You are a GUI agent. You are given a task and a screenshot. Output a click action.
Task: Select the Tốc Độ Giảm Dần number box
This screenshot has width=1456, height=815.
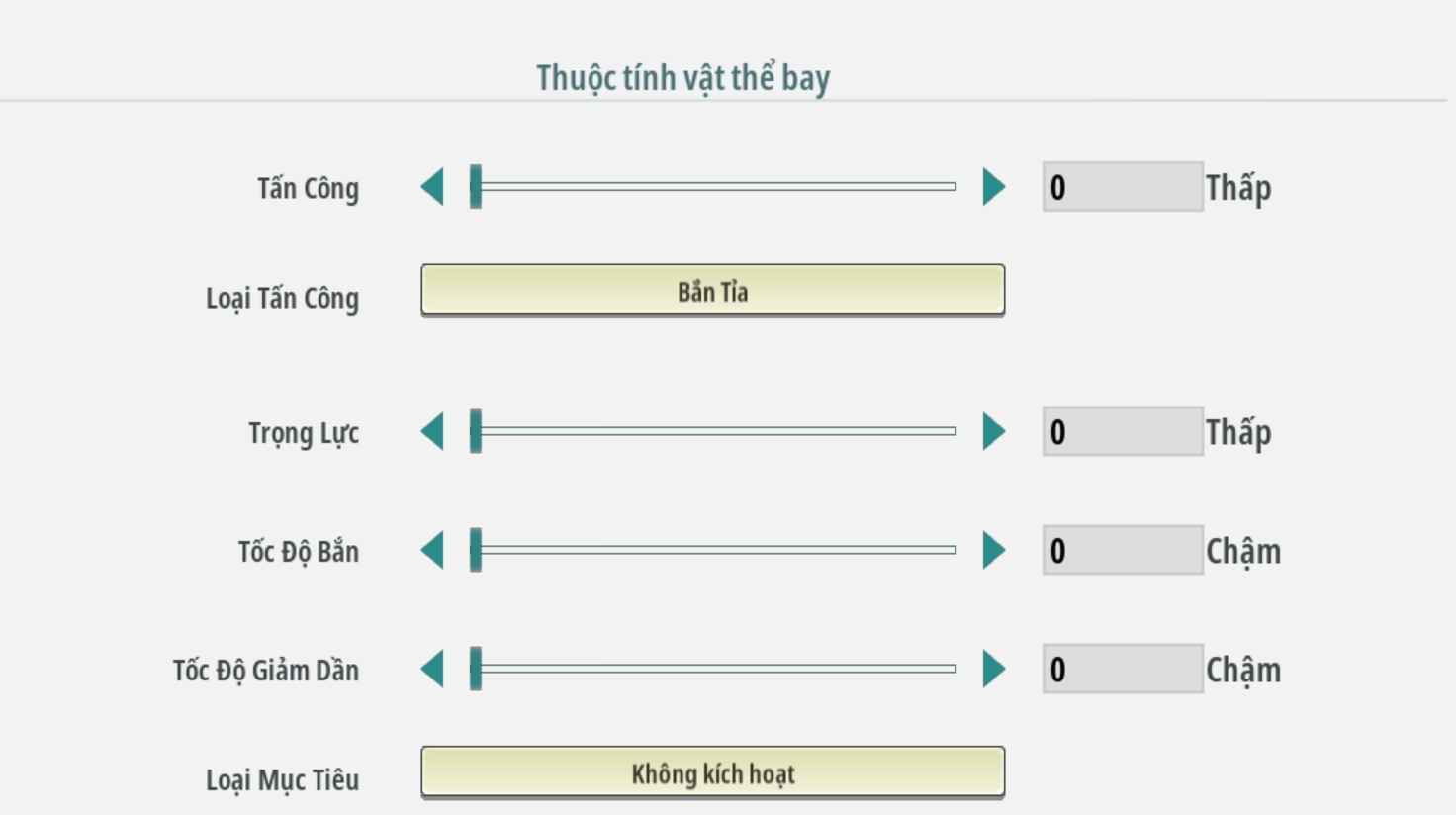pos(1122,670)
